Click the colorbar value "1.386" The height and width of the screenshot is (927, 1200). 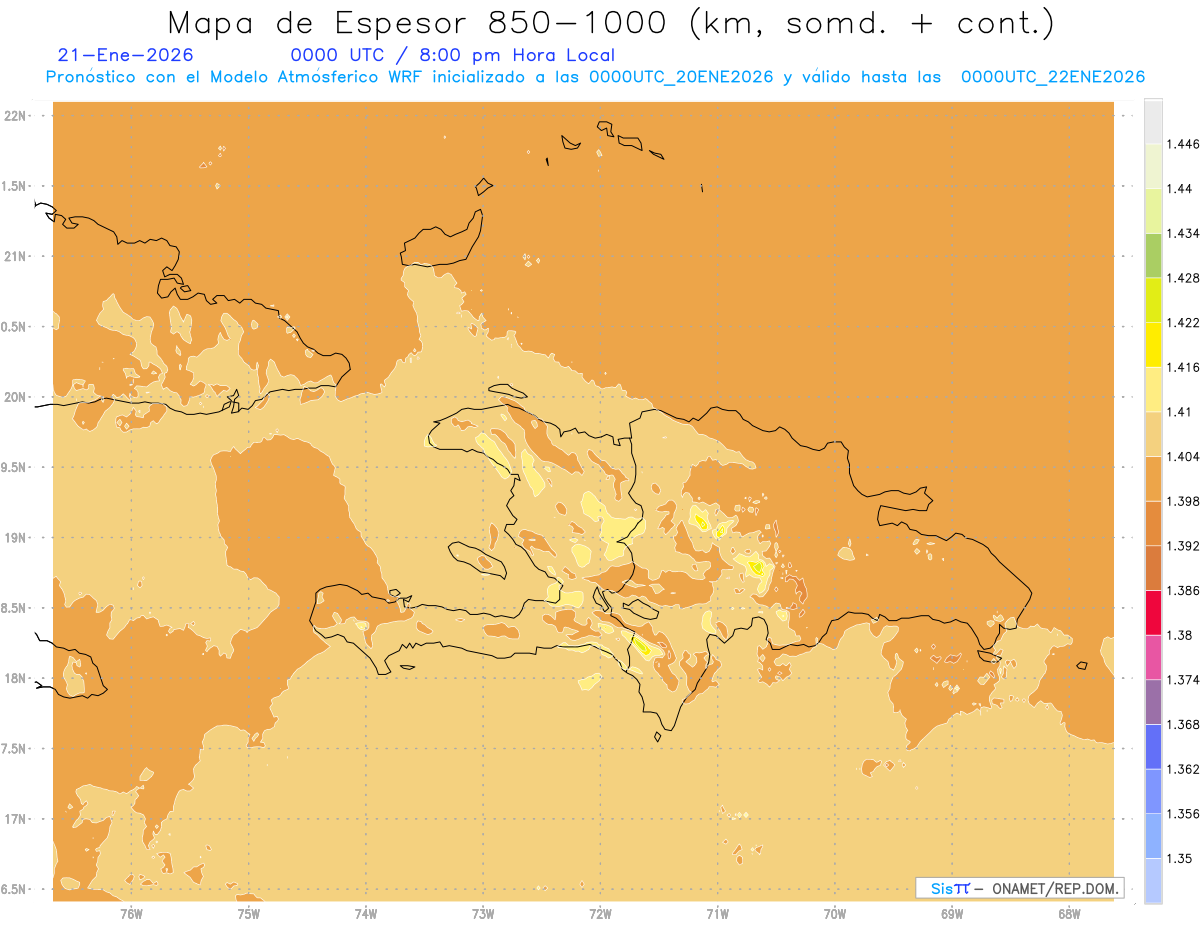coord(1184,590)
